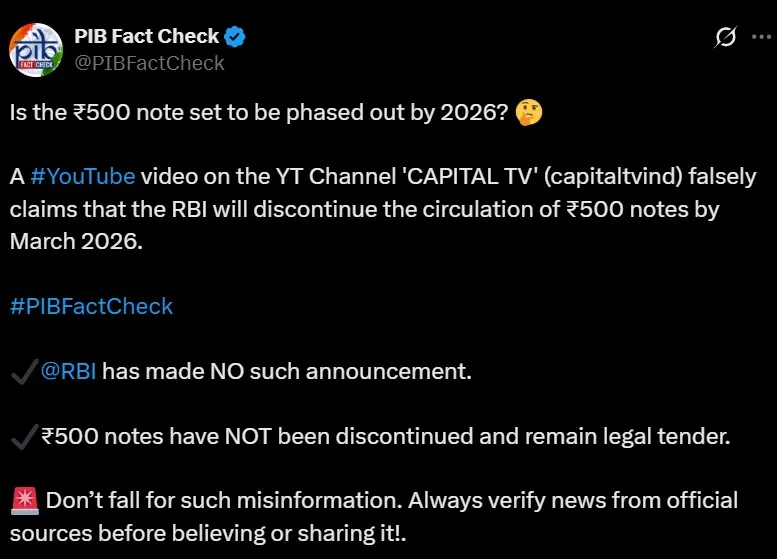Viewport: 777px width, 559px height.
Task: Open the Grok explain icon
Action: tap(726, 37)
